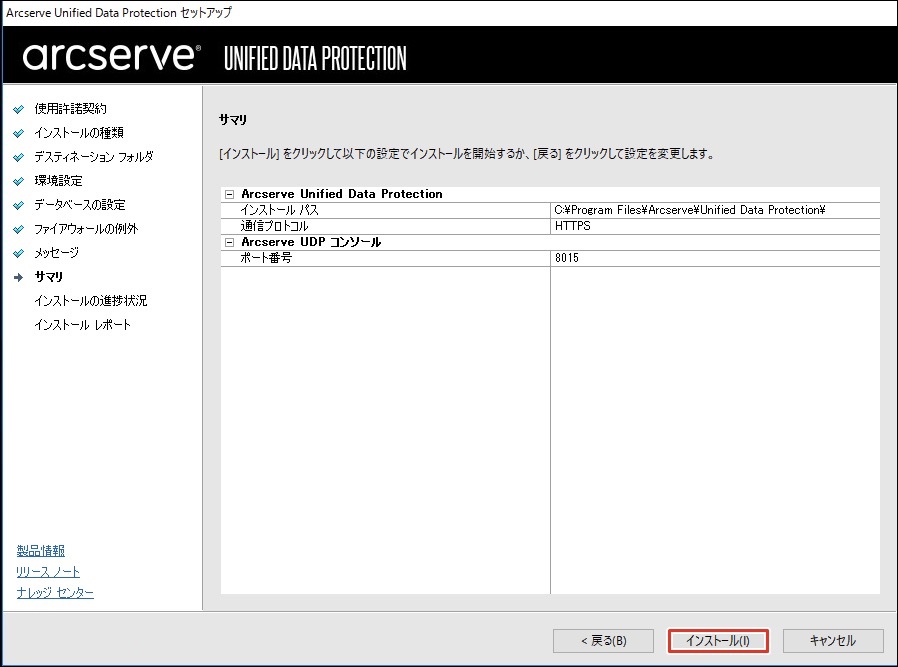Screen dimensions: 898x667
Task: Click the checkmark icon beside ファイアウォールの例外
Action: (19, 229)
